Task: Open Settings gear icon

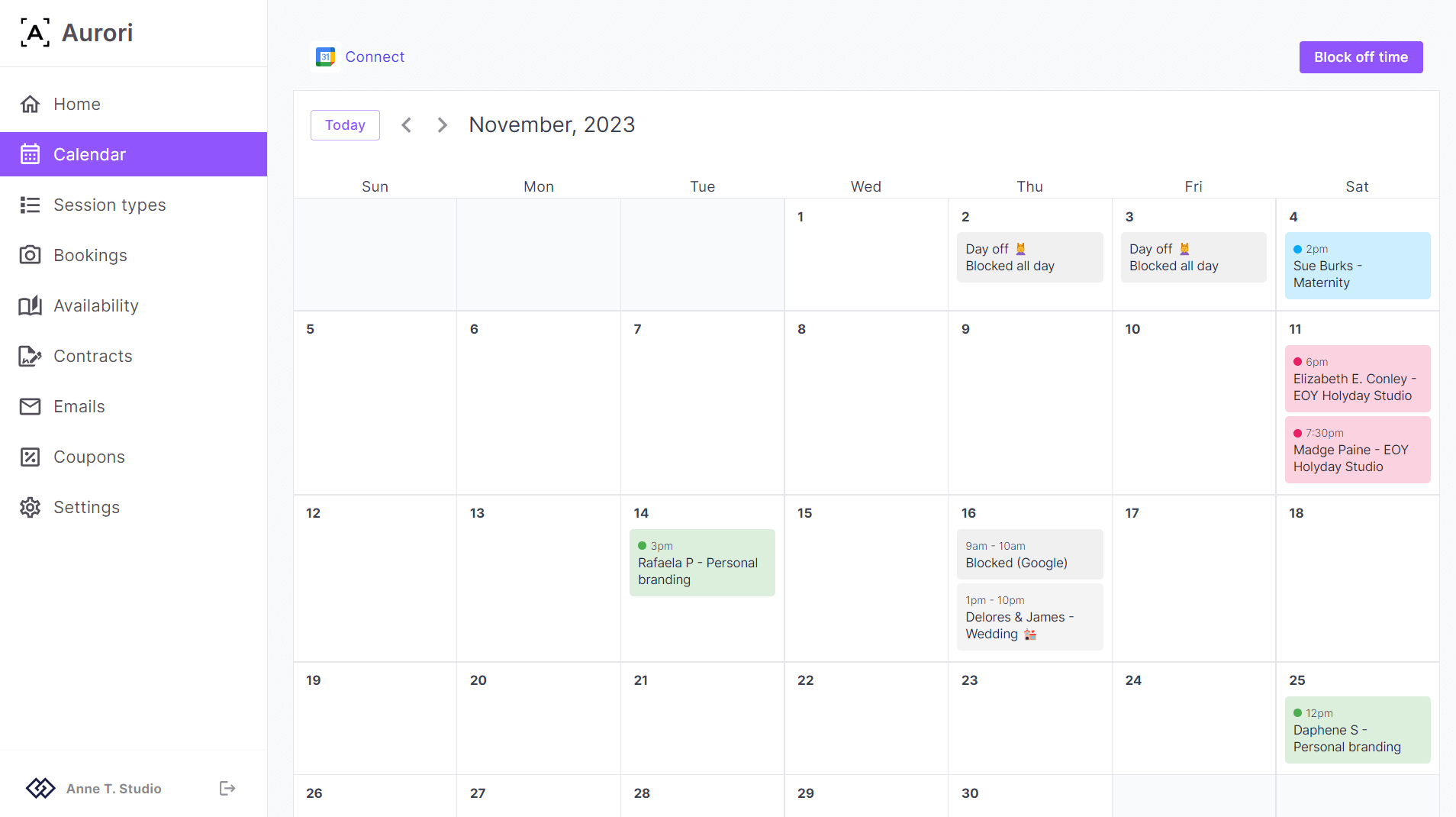Action: 30,507
